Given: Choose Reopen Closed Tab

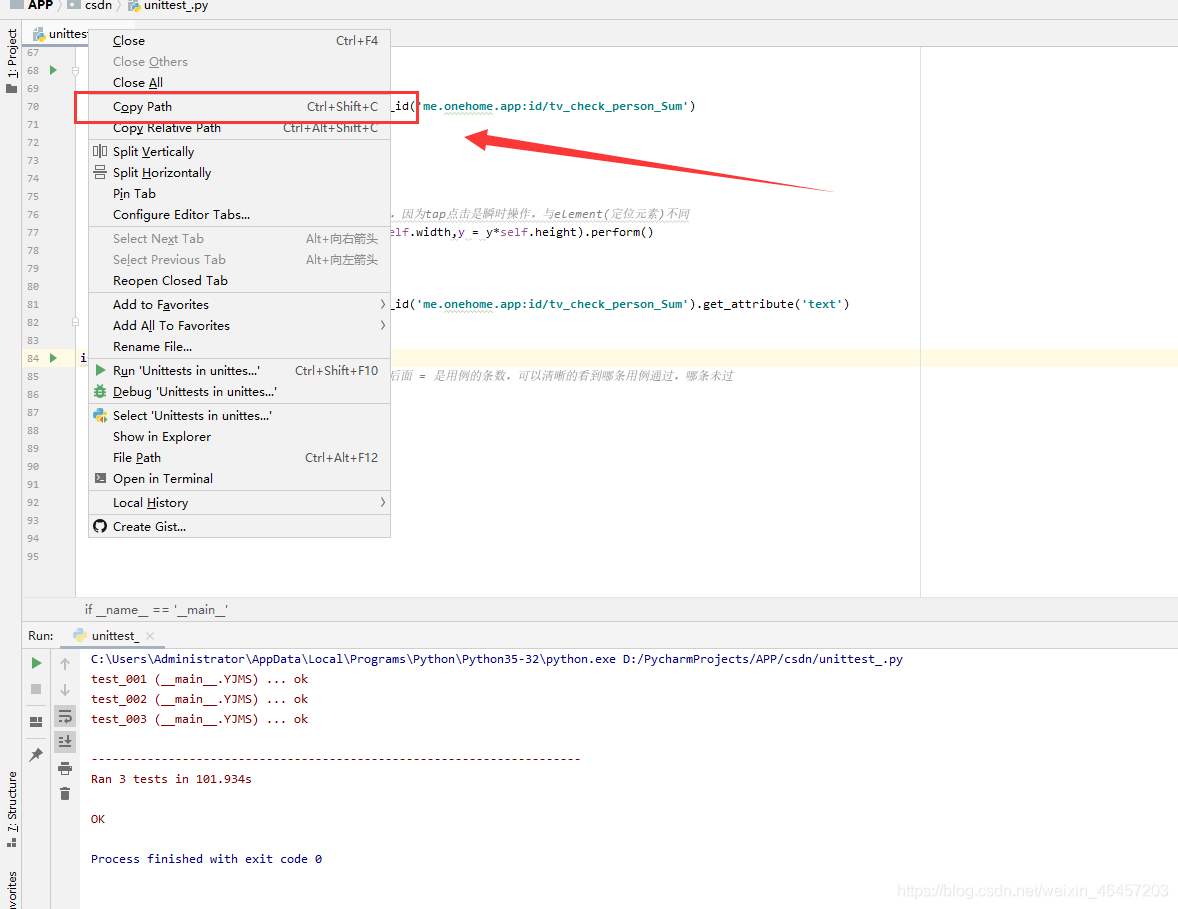Looking at the screenshot, I should pos(239,281).
